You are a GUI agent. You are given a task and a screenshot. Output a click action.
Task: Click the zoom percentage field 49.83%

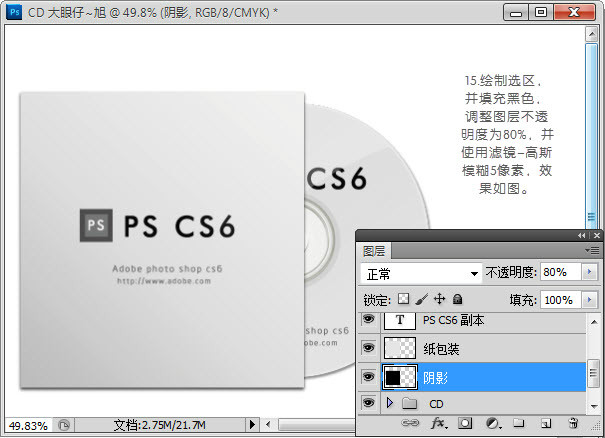(27, 425)
